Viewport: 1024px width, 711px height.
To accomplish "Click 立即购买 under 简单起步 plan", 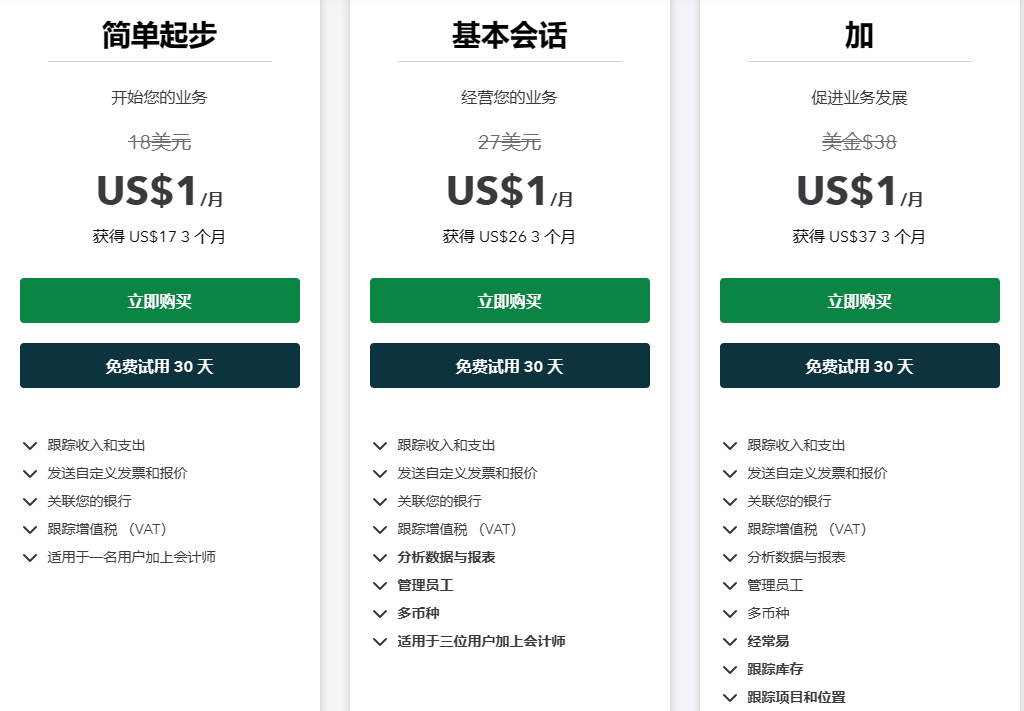I will pyautogui.click(x=160, y=301).
